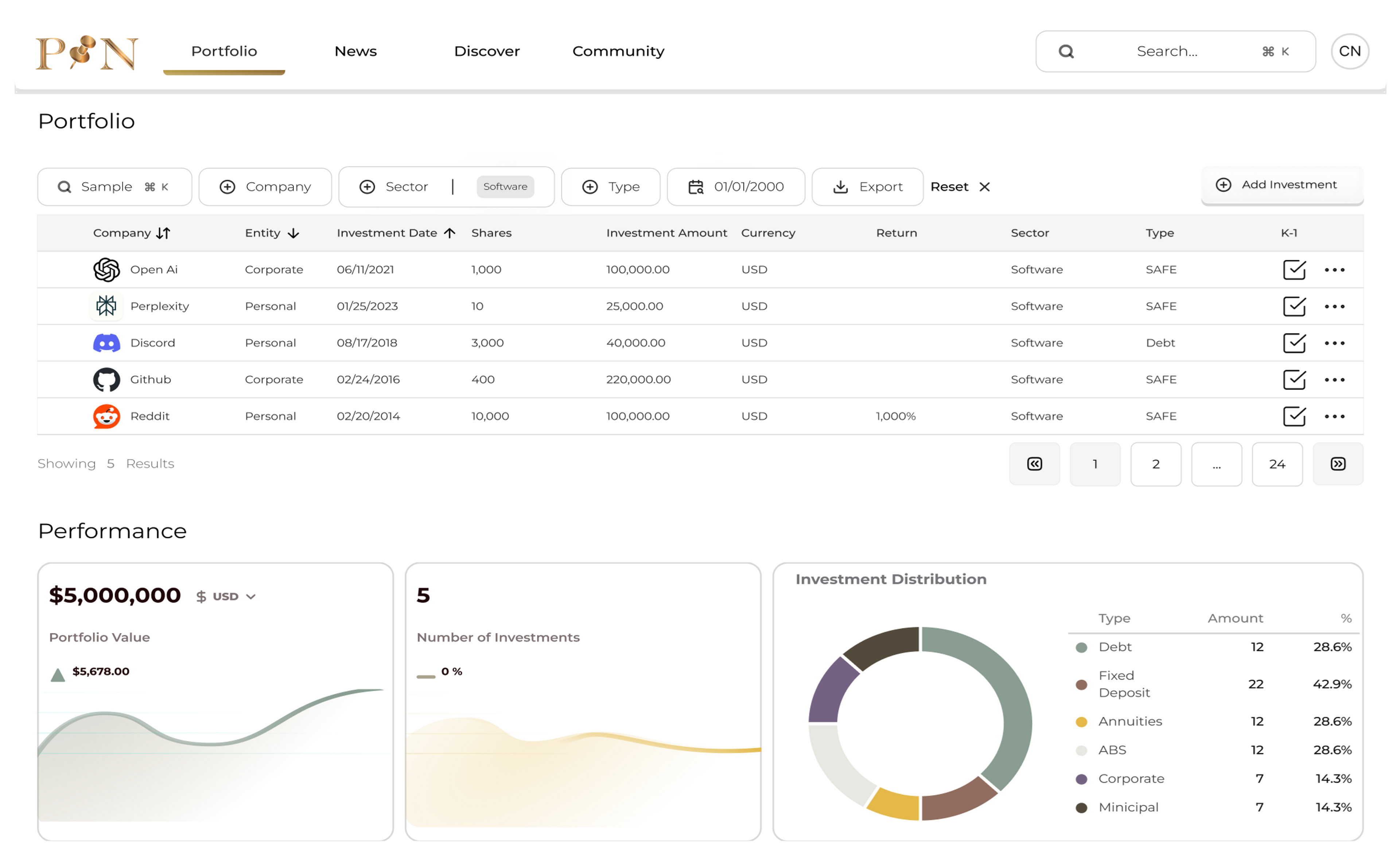Click the Reddit company logo

tap(106, 417)
